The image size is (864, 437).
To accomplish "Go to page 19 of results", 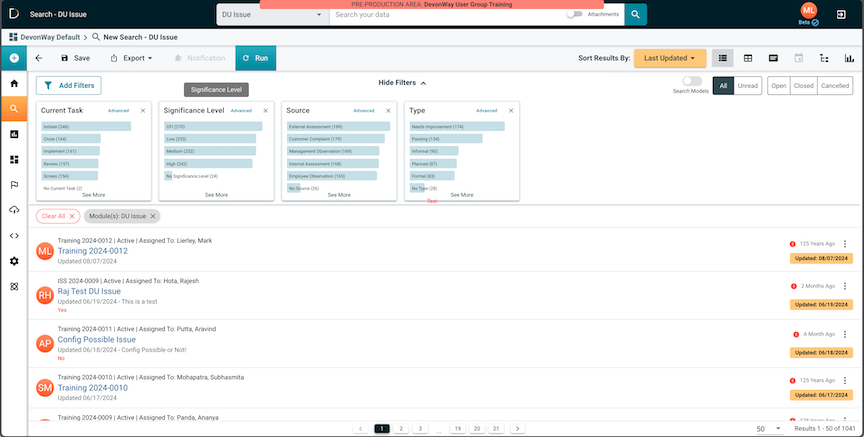I will point(457,429).
